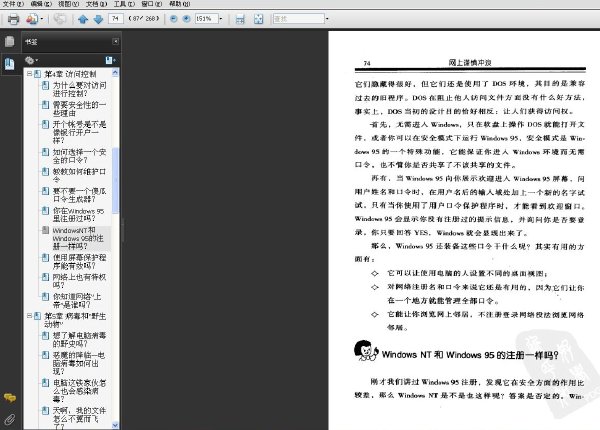Select bookmark 使用屏幕保护程序能有效吗?
600x430 pixels.
click(80, 261)
